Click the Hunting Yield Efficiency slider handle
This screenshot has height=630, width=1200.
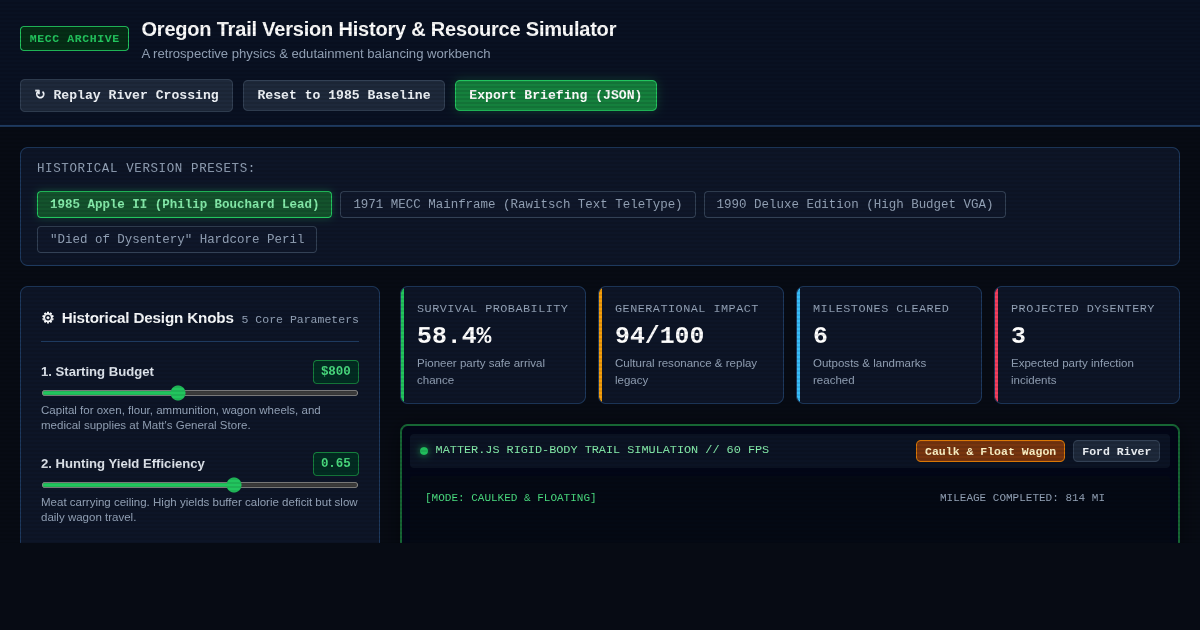pos(234,485)
